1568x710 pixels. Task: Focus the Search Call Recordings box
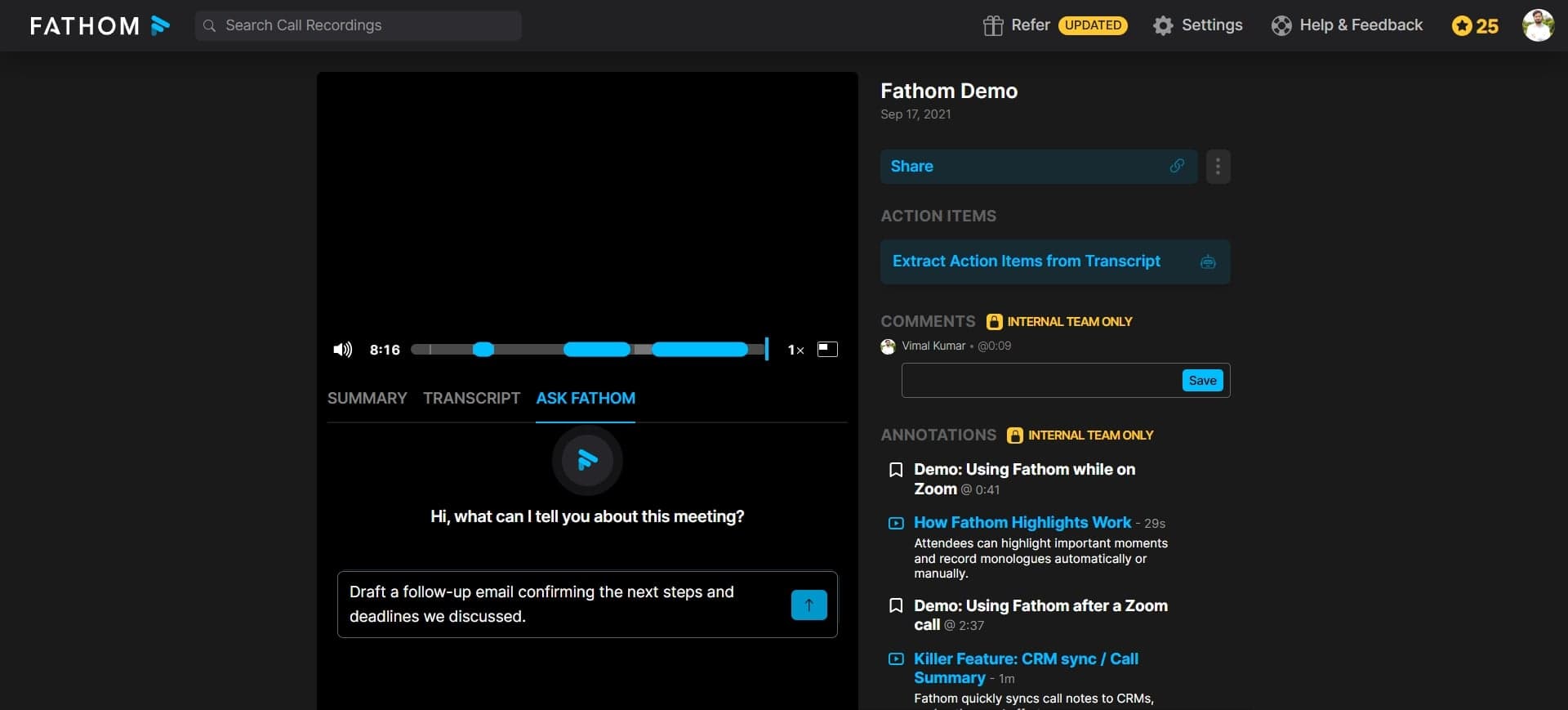[x=359, y=25]
